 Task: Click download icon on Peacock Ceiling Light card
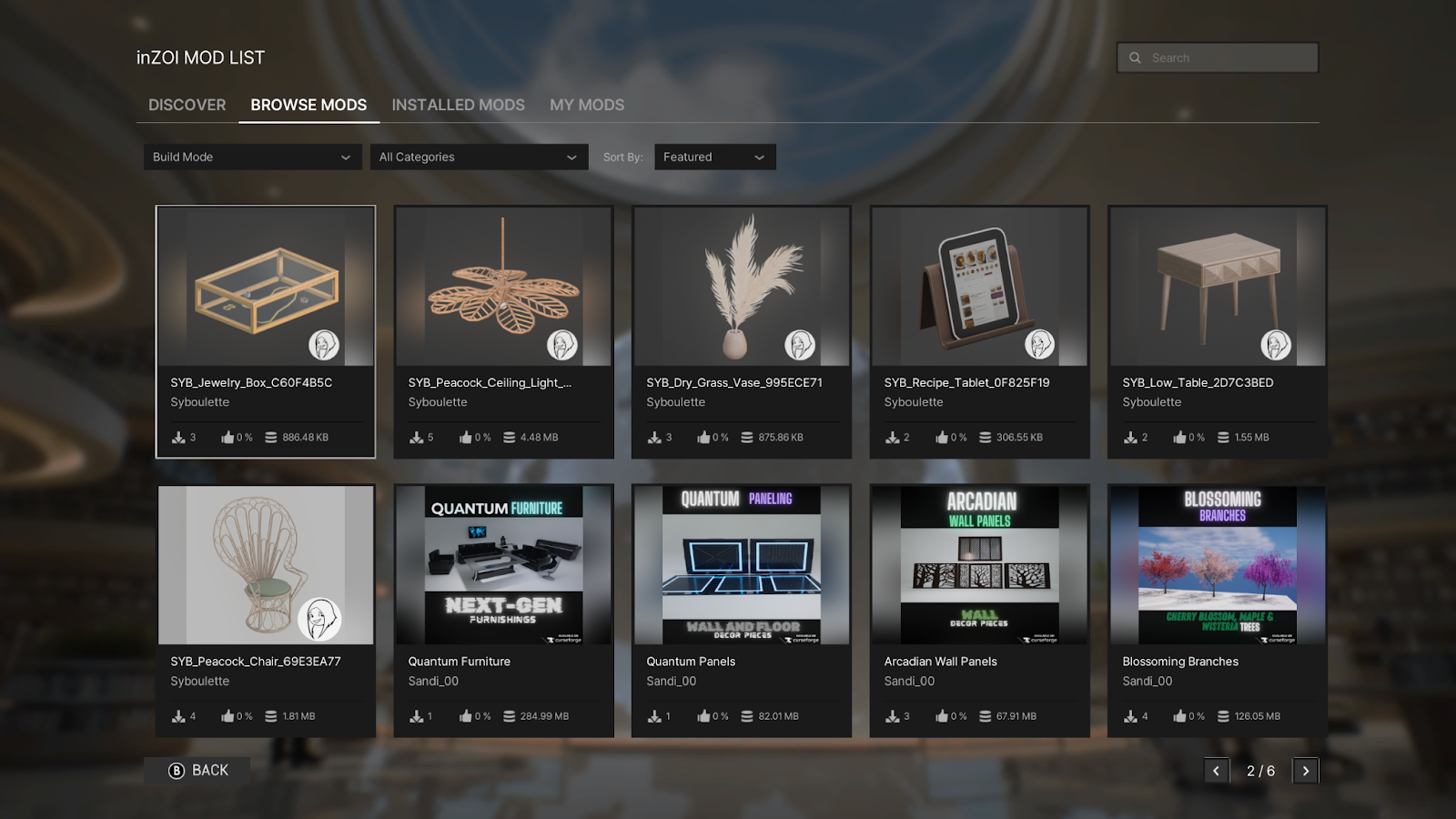pyautogui.click(x=417, y=438)
